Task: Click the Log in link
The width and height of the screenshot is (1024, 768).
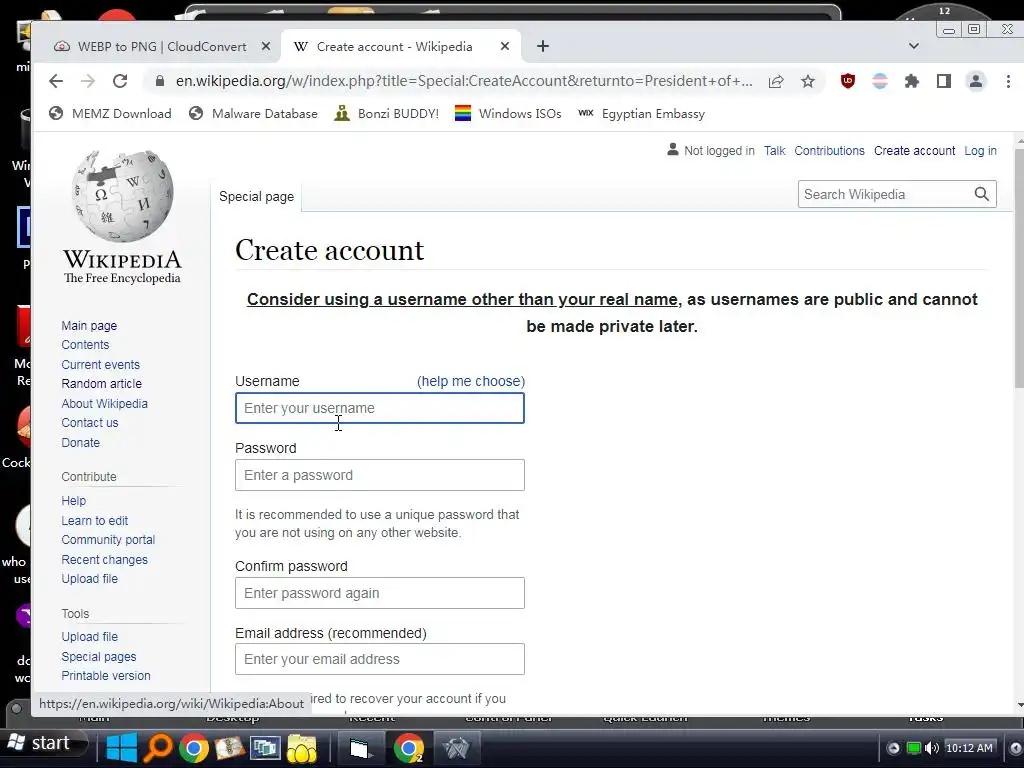Action: (980, 151)
